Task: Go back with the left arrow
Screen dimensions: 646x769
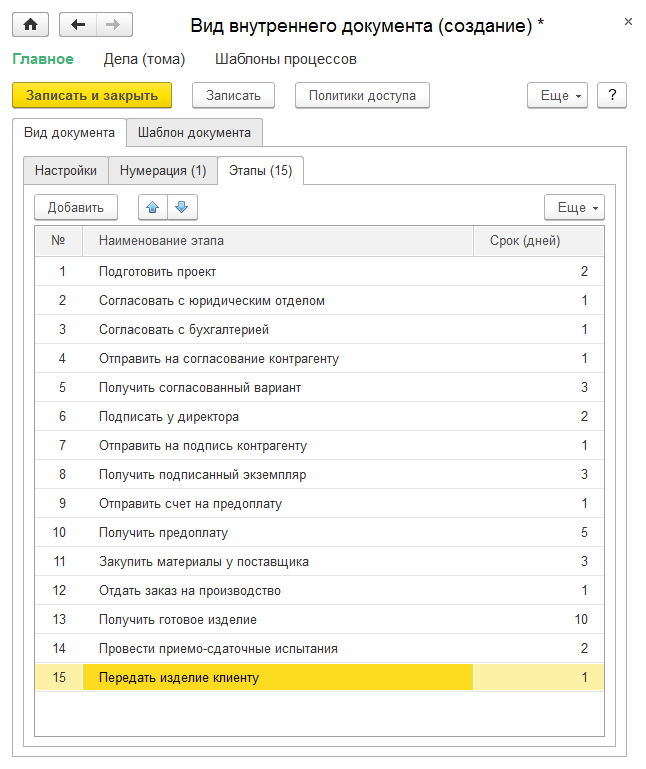Action: [78, 25]
